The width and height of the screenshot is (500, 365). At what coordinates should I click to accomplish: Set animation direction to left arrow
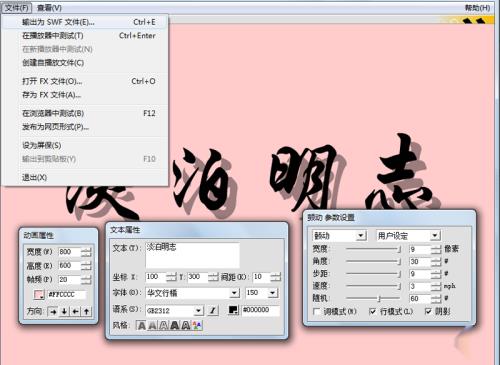tap(75, 311)
